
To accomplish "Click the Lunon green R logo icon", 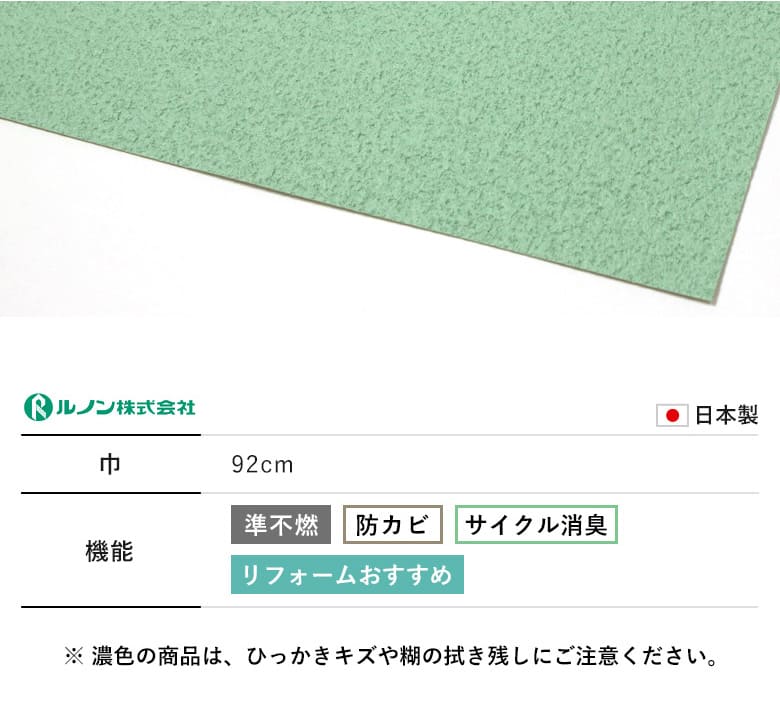I will tap(38, 407).
